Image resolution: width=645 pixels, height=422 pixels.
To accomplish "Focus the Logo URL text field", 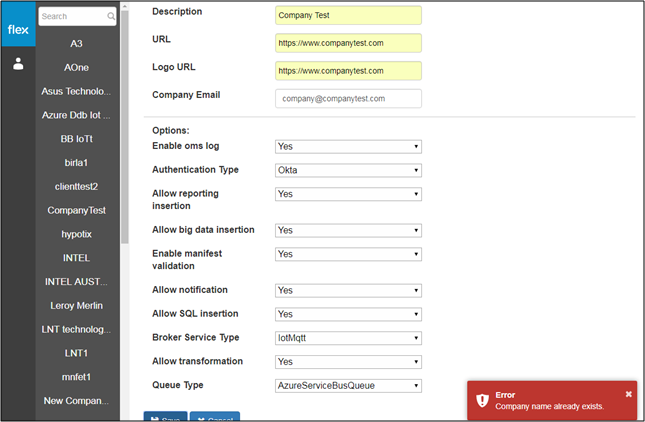I will [348, 71].
